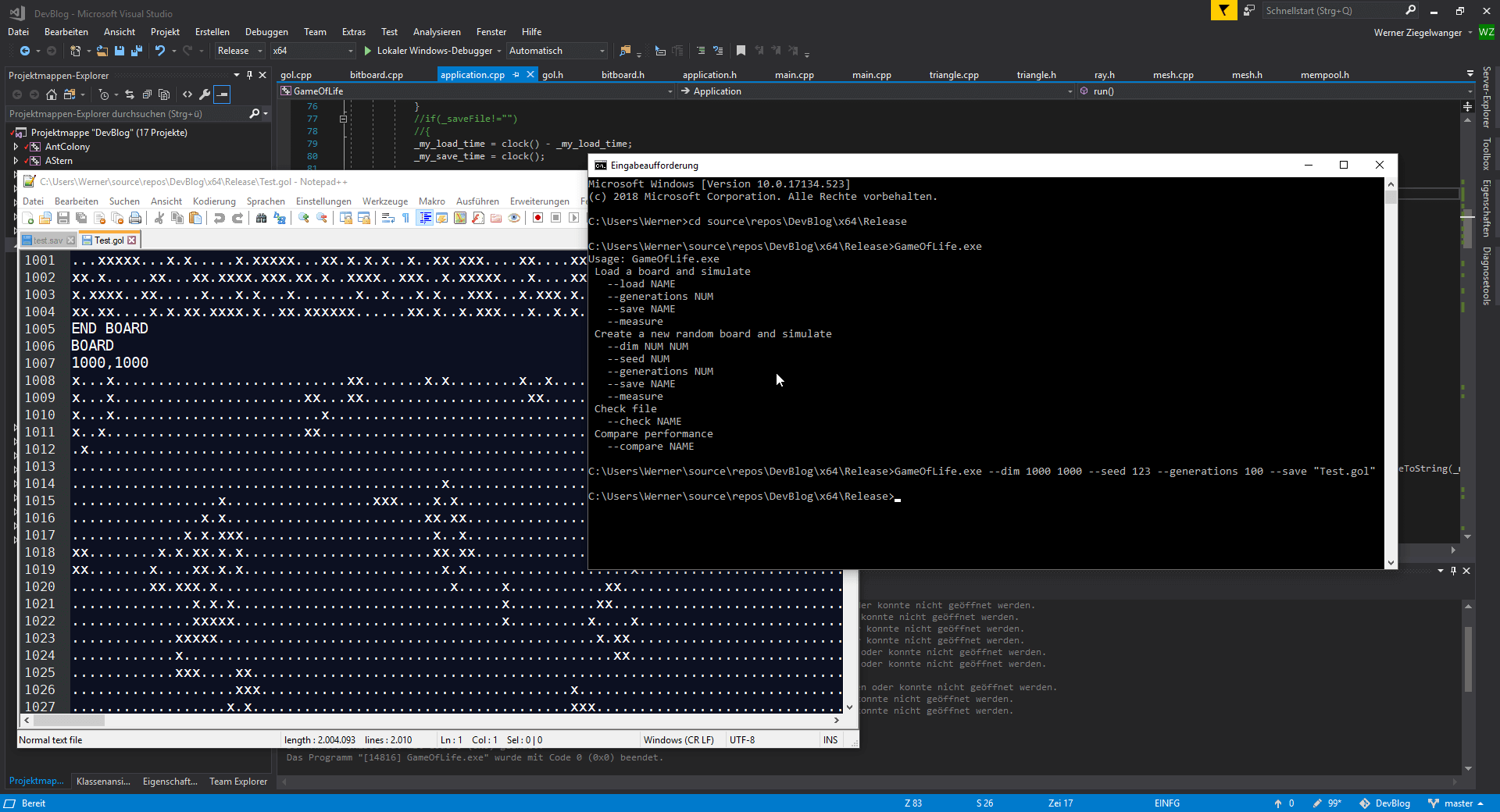Open the notifications flag icon
This screenshot has width=1500, height=812.
(1223, 10)
